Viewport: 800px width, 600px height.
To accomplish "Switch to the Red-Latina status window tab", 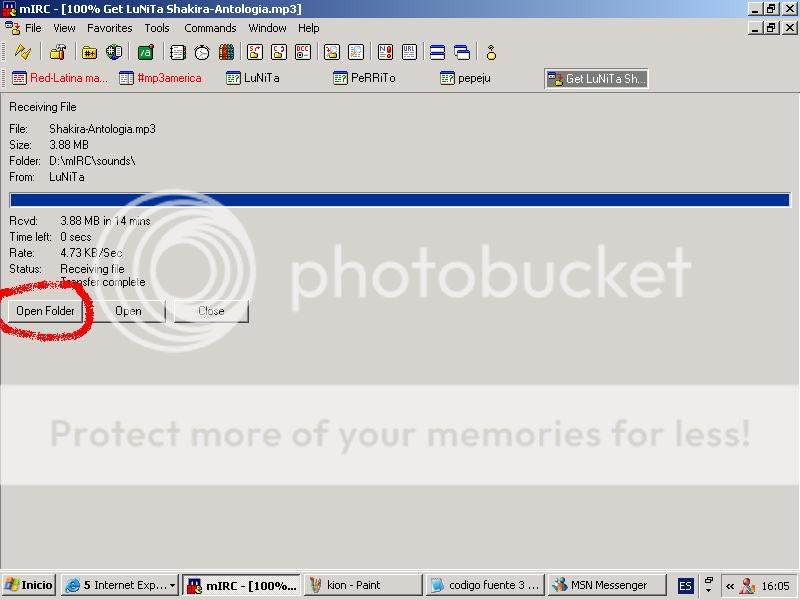I will click(60, 78).
